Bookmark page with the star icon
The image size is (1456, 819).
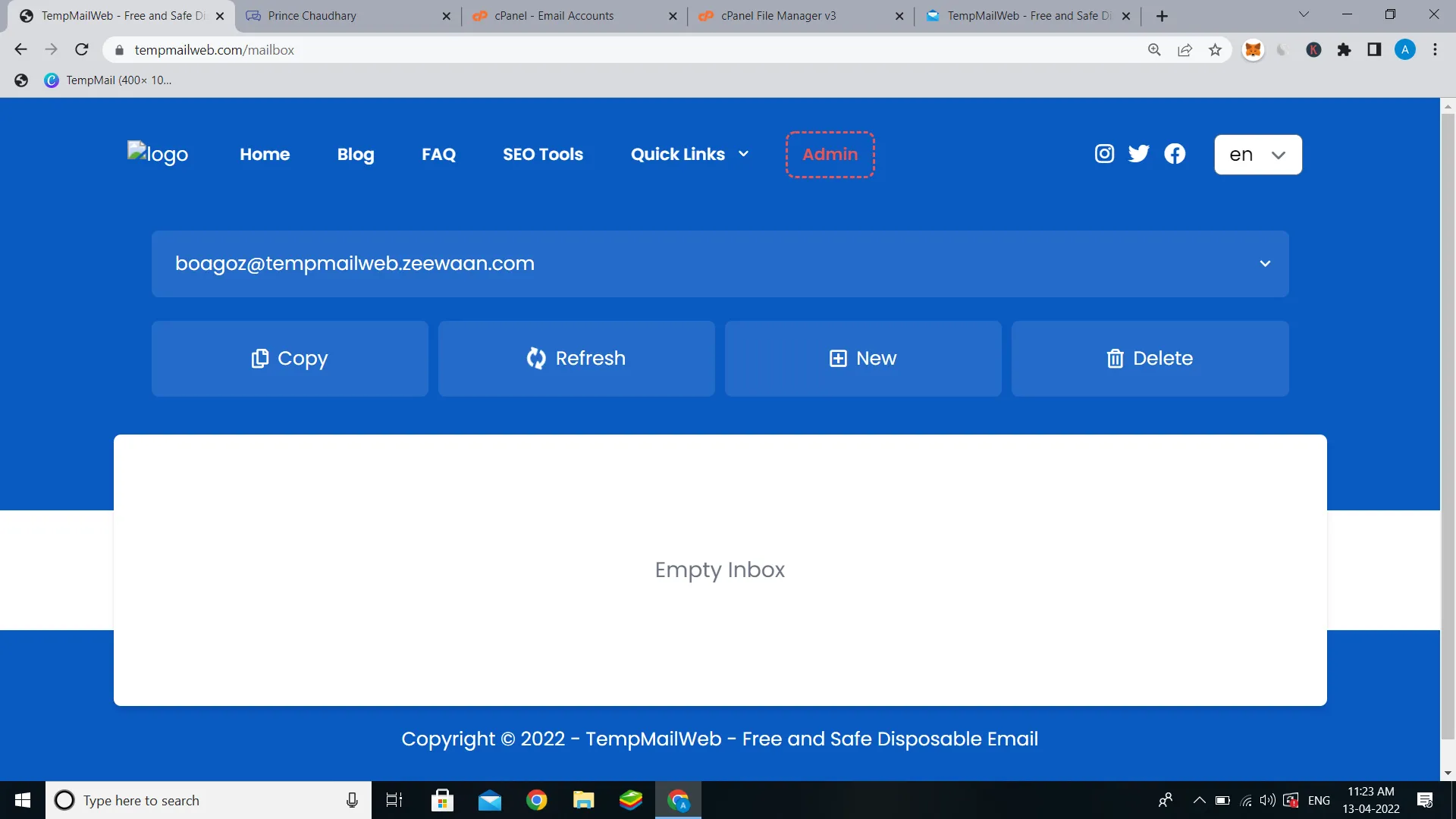point(1215,50)
